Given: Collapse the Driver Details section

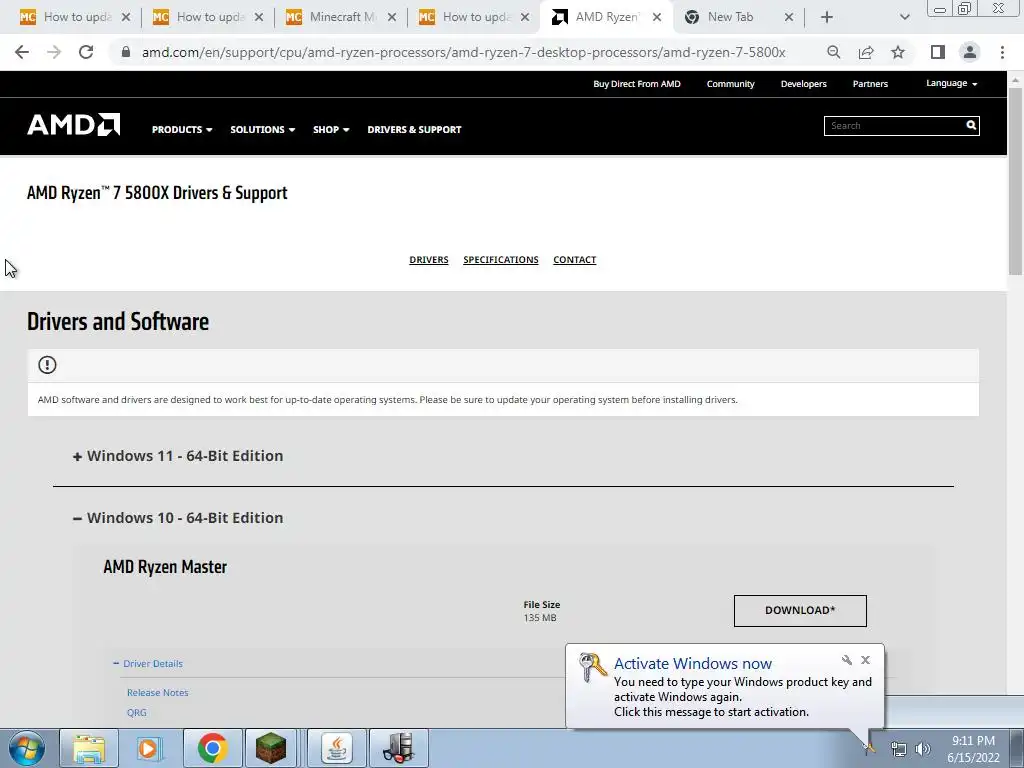Looking at the screenshot, I should click(x=148, y=664).
